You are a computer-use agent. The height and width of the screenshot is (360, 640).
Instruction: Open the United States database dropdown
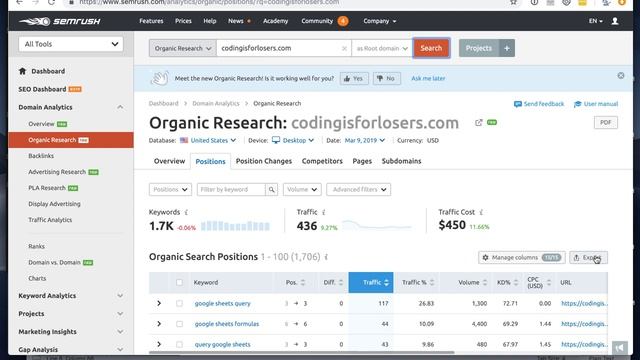tap(213, 140)
